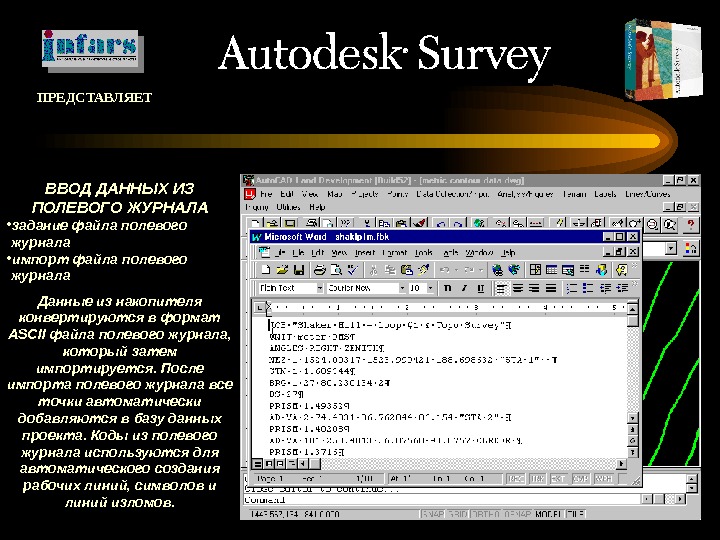Click Tables and Borders icon in Word

coord(535,270)
